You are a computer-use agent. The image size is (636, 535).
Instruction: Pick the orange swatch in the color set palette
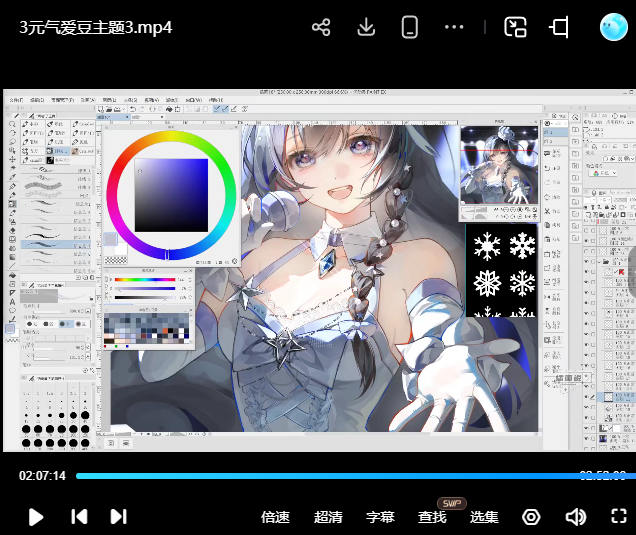[x=165, y=331]
